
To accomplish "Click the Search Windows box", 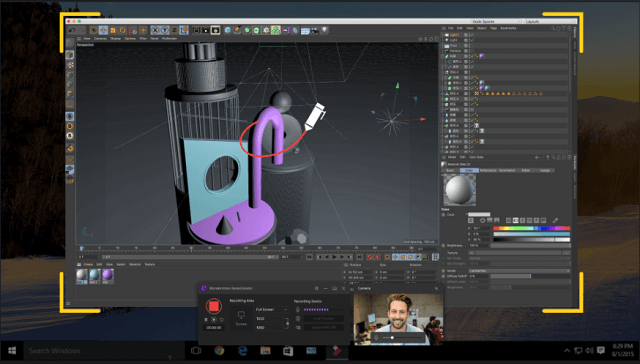I will (104, 351).
